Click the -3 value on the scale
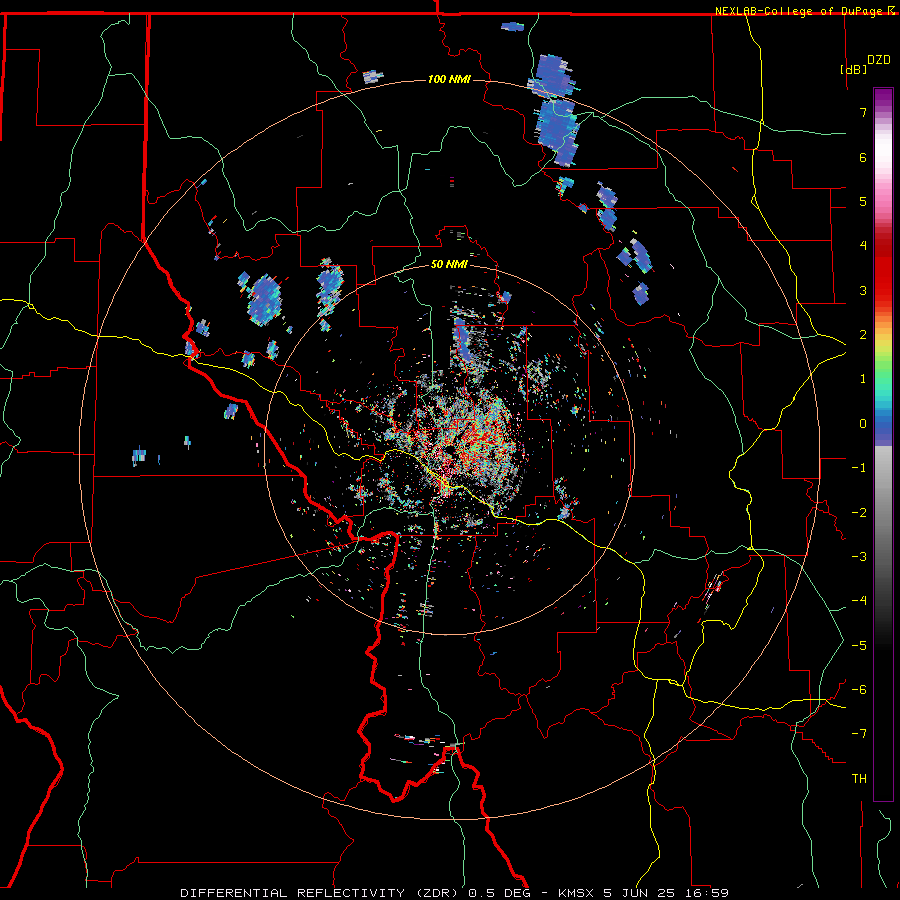Image resolution: width=900 pixels, height=900 pixels. tap(859, 557)
